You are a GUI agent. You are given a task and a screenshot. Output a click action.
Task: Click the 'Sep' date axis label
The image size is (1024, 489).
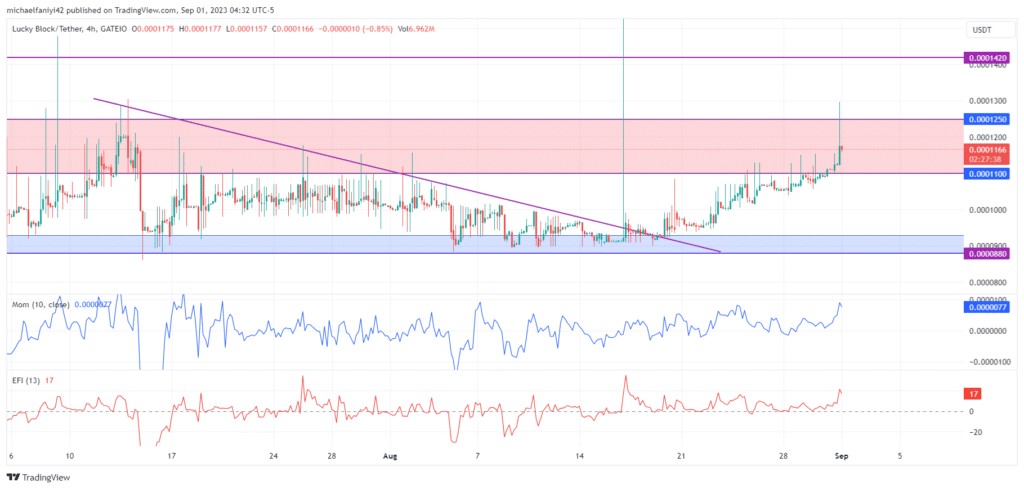(841, 455)
